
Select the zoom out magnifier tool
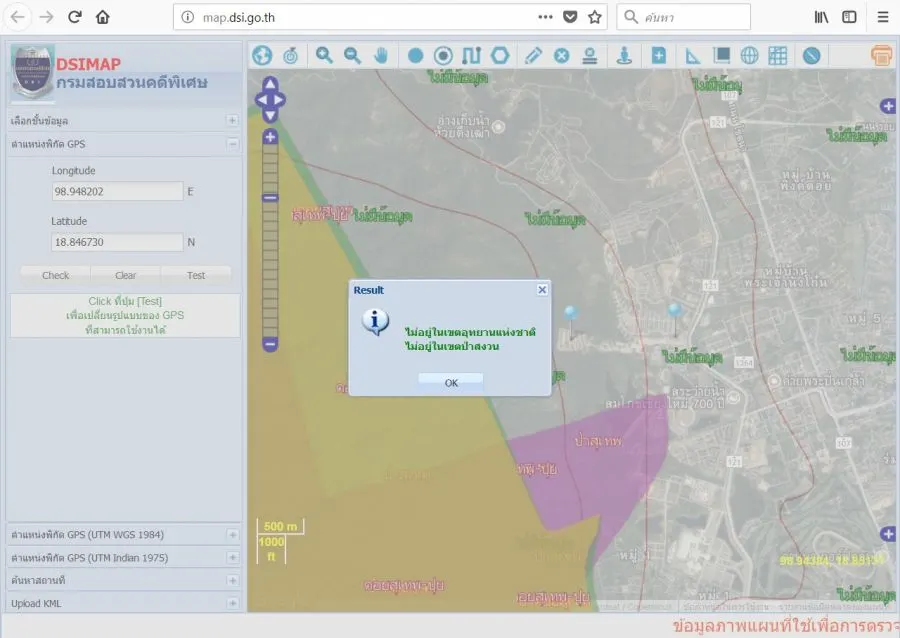pyautogui.click(x=352, y=55)
